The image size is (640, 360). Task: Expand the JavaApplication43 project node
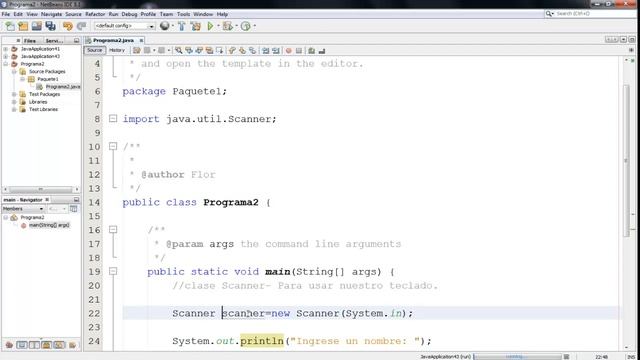(x=6, y=56)
